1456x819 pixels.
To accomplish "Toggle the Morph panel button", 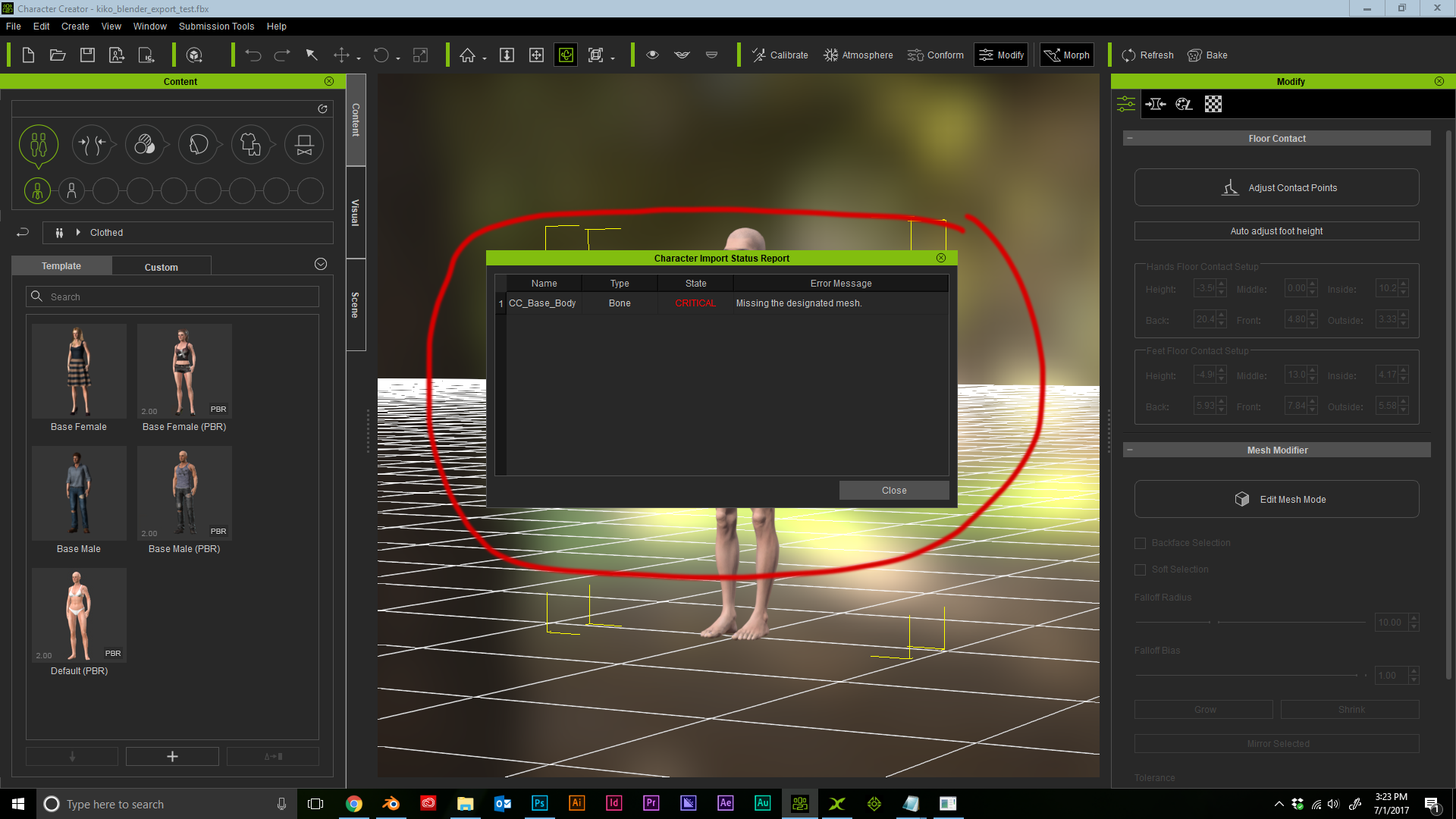I will [1067, 55].
